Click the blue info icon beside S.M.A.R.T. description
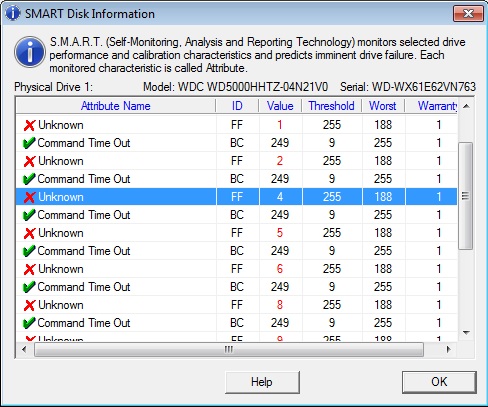This screenshot has width=488, height=407. pos(30,52)
